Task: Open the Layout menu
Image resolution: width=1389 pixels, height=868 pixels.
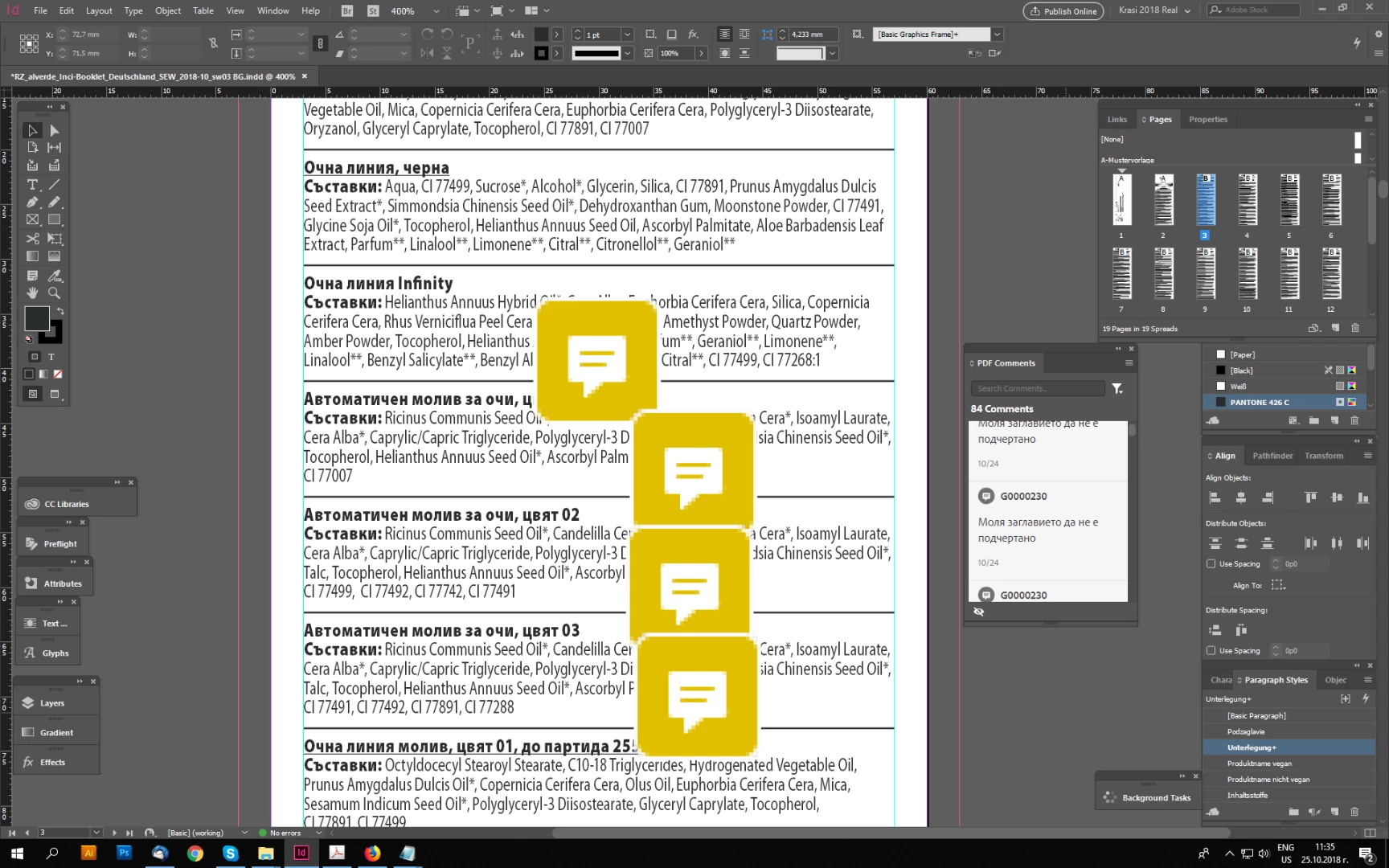Action: click(x=99, y=10)
